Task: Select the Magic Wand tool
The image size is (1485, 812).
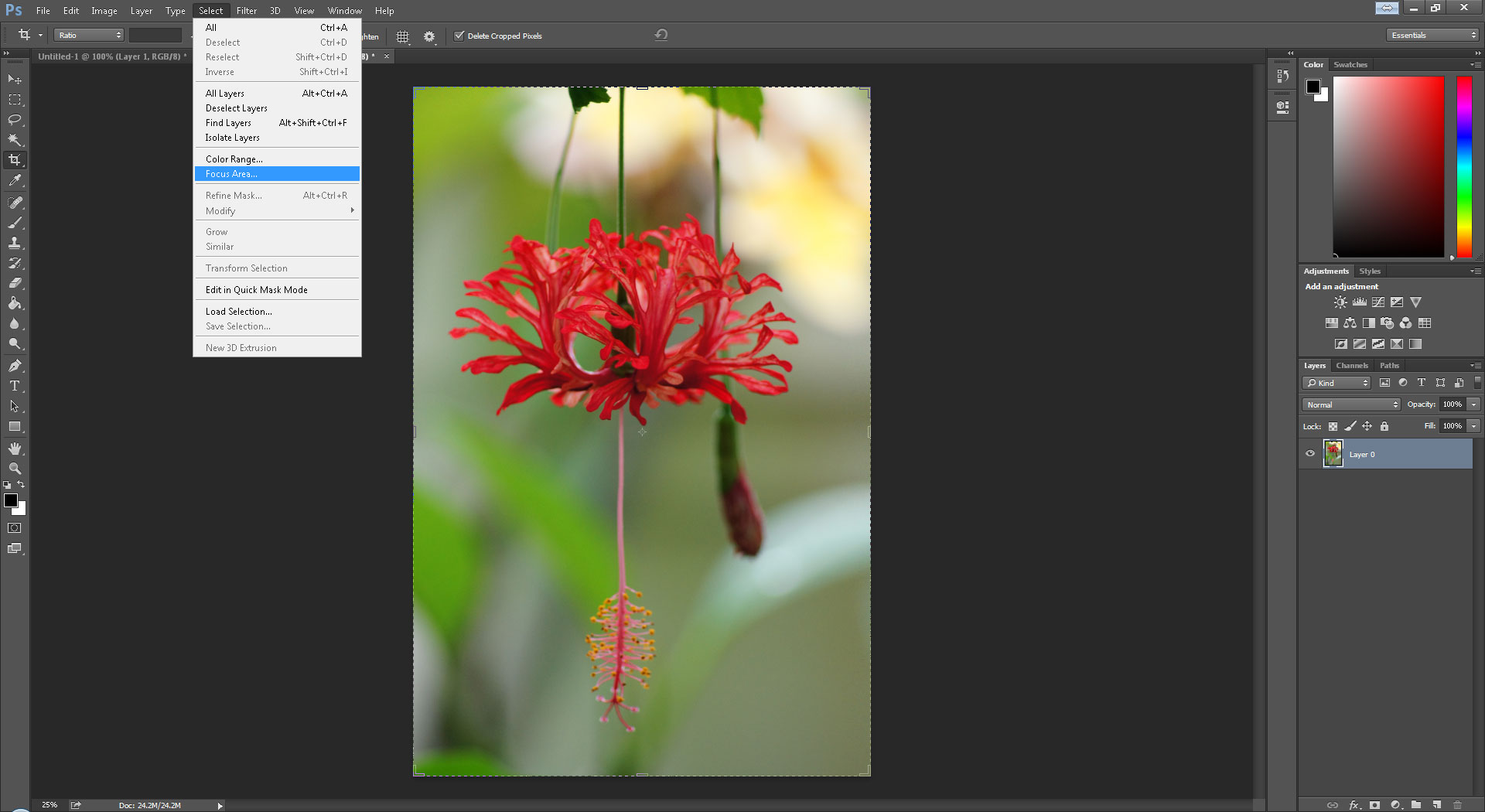Action: point(15,140)
